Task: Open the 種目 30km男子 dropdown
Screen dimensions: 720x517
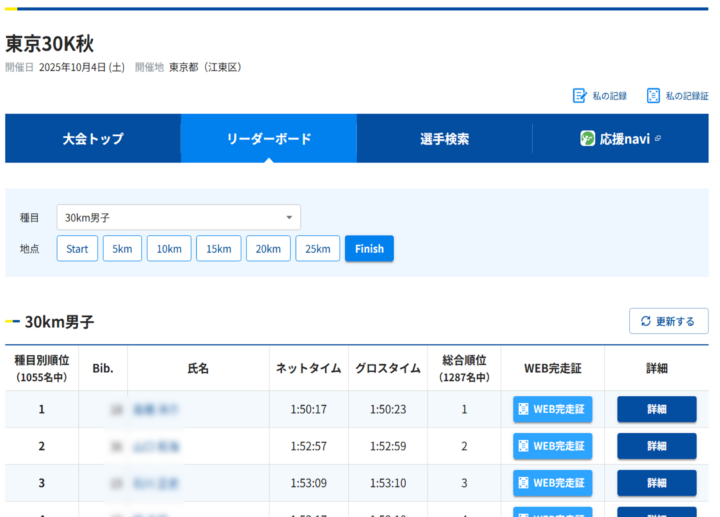Action: coord(178,217)
